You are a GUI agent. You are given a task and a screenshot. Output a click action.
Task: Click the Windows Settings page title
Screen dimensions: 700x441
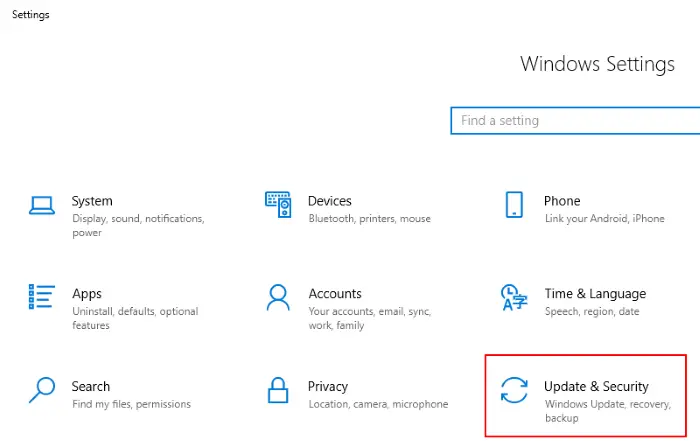coord(597,64)
